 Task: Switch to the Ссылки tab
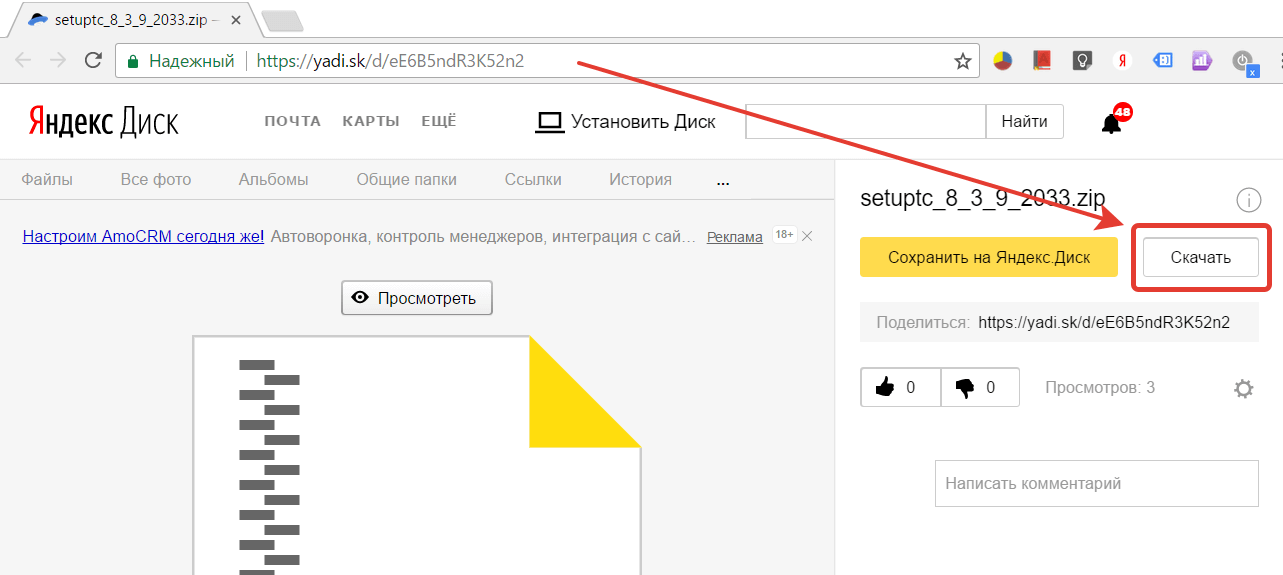coord(533,180)
